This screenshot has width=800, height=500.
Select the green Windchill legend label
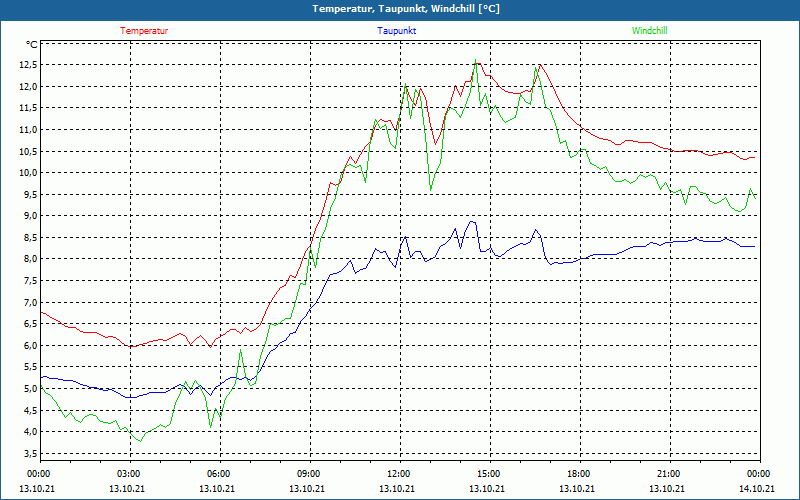click(649, 30)
